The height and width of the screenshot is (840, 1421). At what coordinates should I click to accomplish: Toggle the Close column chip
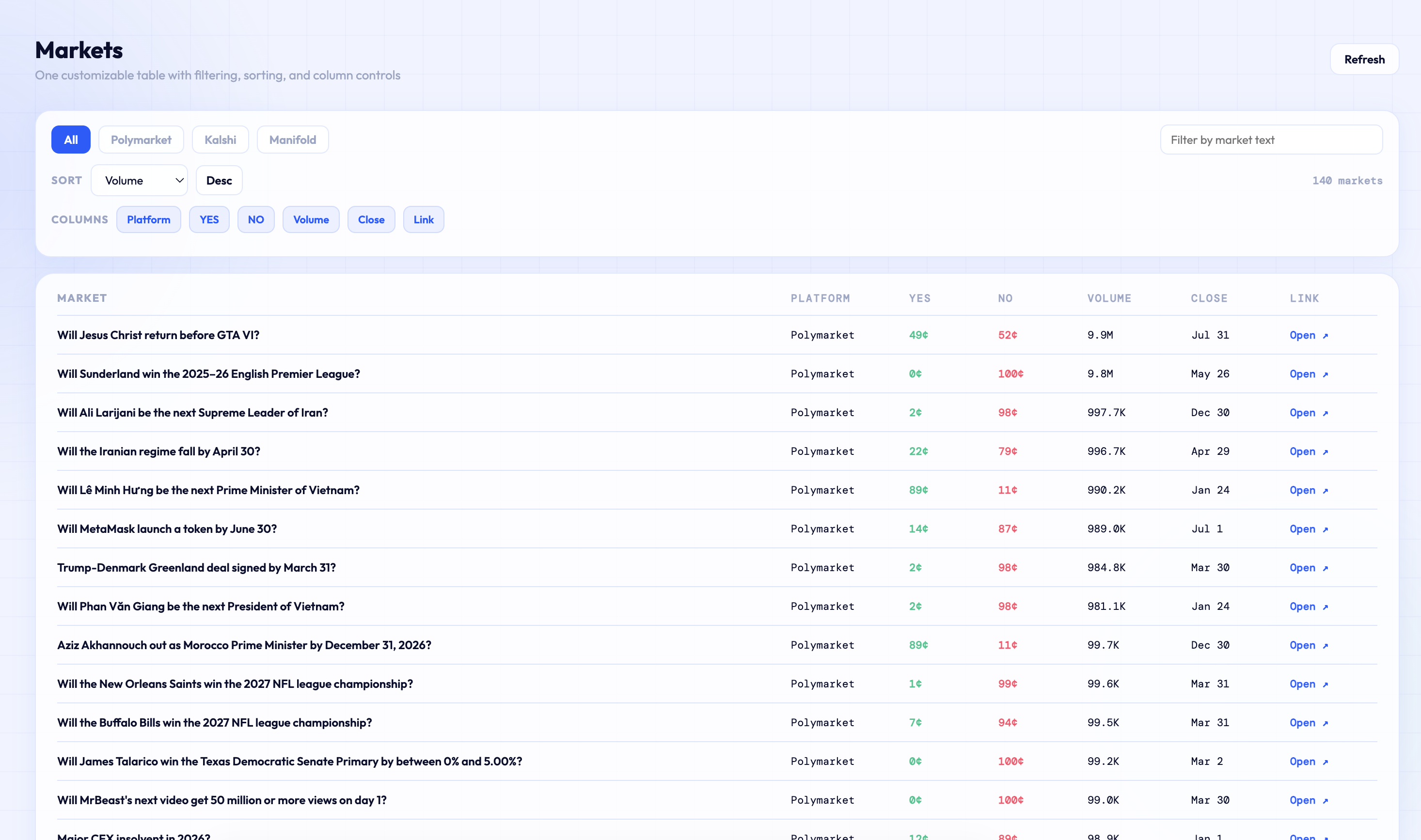point(371,219)
